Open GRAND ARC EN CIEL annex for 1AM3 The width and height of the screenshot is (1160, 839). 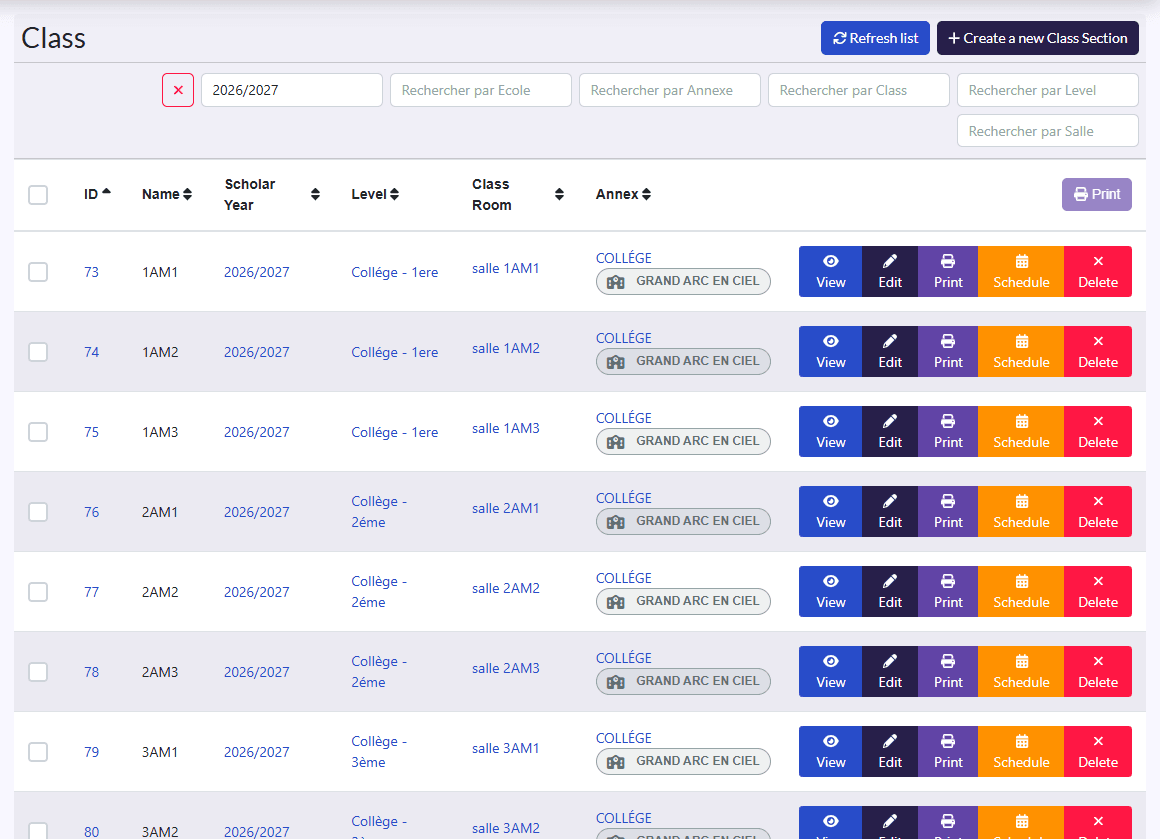[683, 441]
